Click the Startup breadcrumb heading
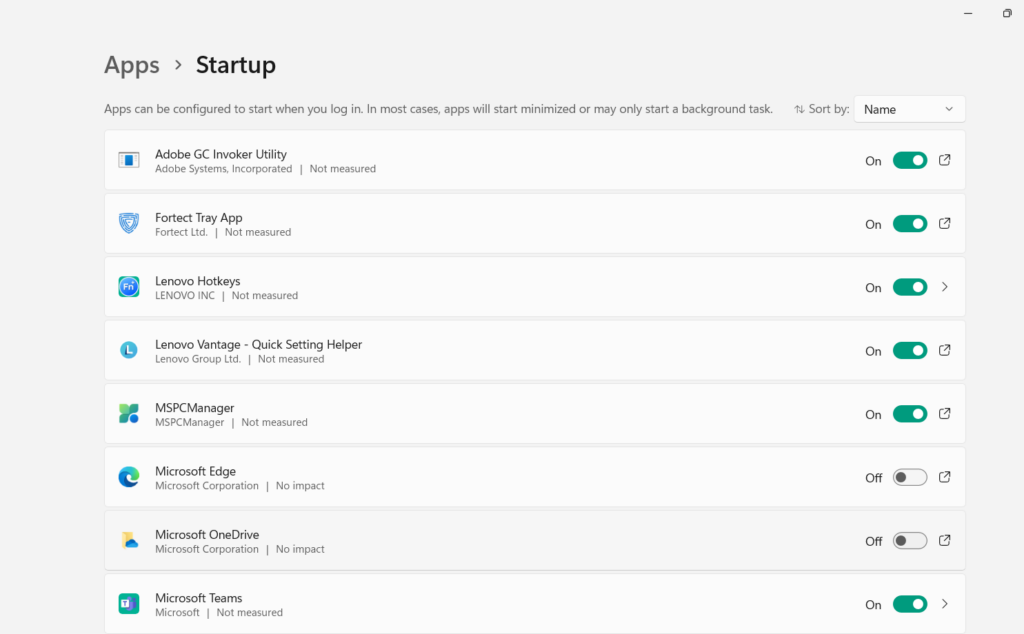 coord(235,65)
